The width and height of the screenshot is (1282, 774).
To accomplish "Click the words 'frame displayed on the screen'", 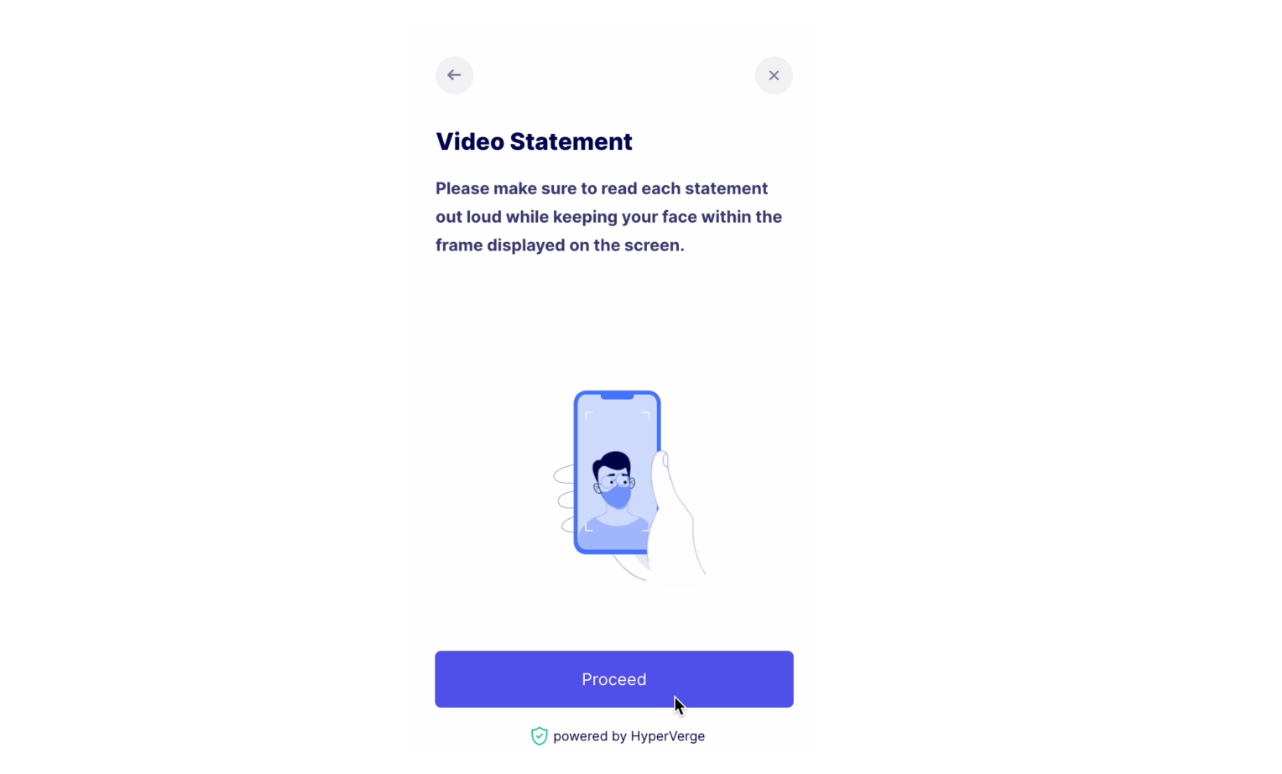I will click(560, 245).
